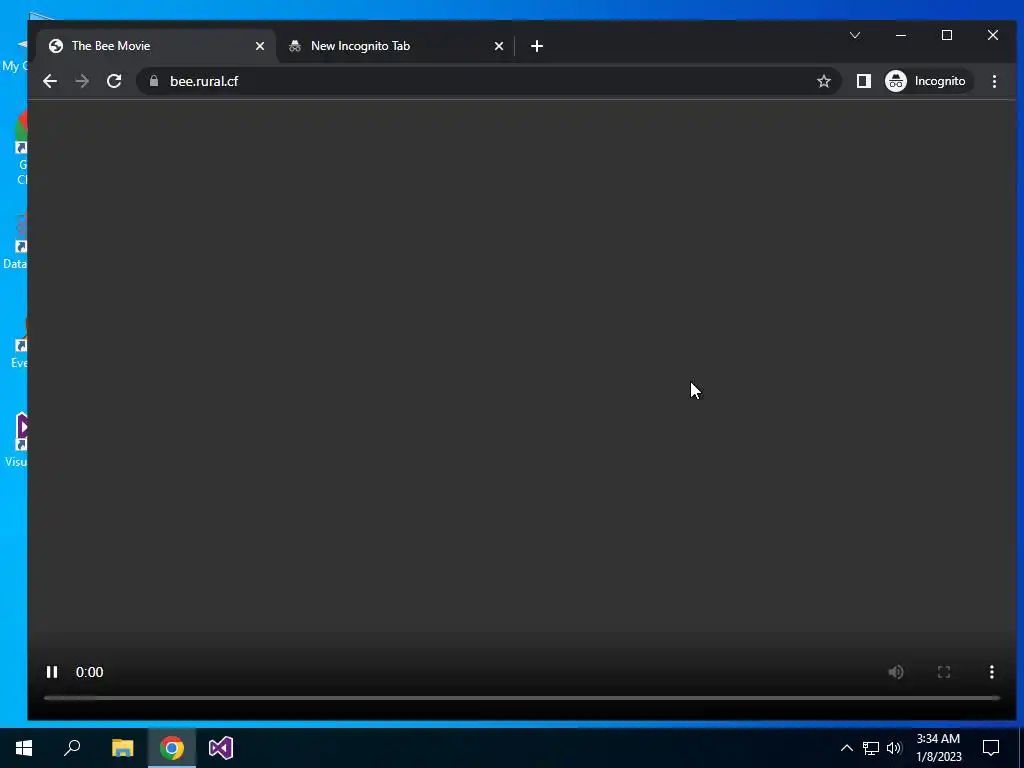Minimize the Chrome window
Image resolution: width=1024 pixels, height=768 pixels.
click(x=901, y=35)
